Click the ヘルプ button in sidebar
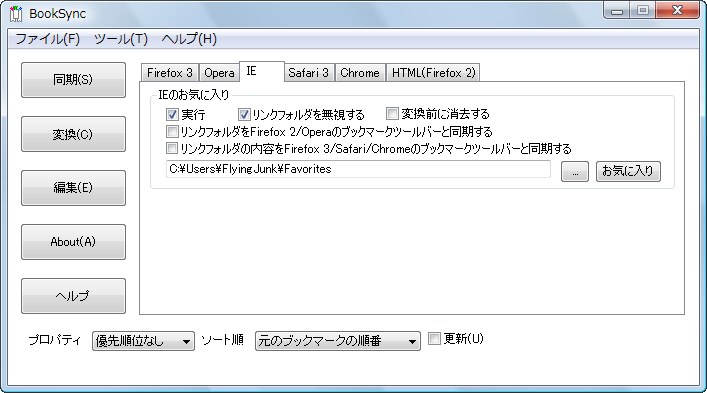This screenshot has width=707, height=393. pyautogui.click(x=73, y=296)
